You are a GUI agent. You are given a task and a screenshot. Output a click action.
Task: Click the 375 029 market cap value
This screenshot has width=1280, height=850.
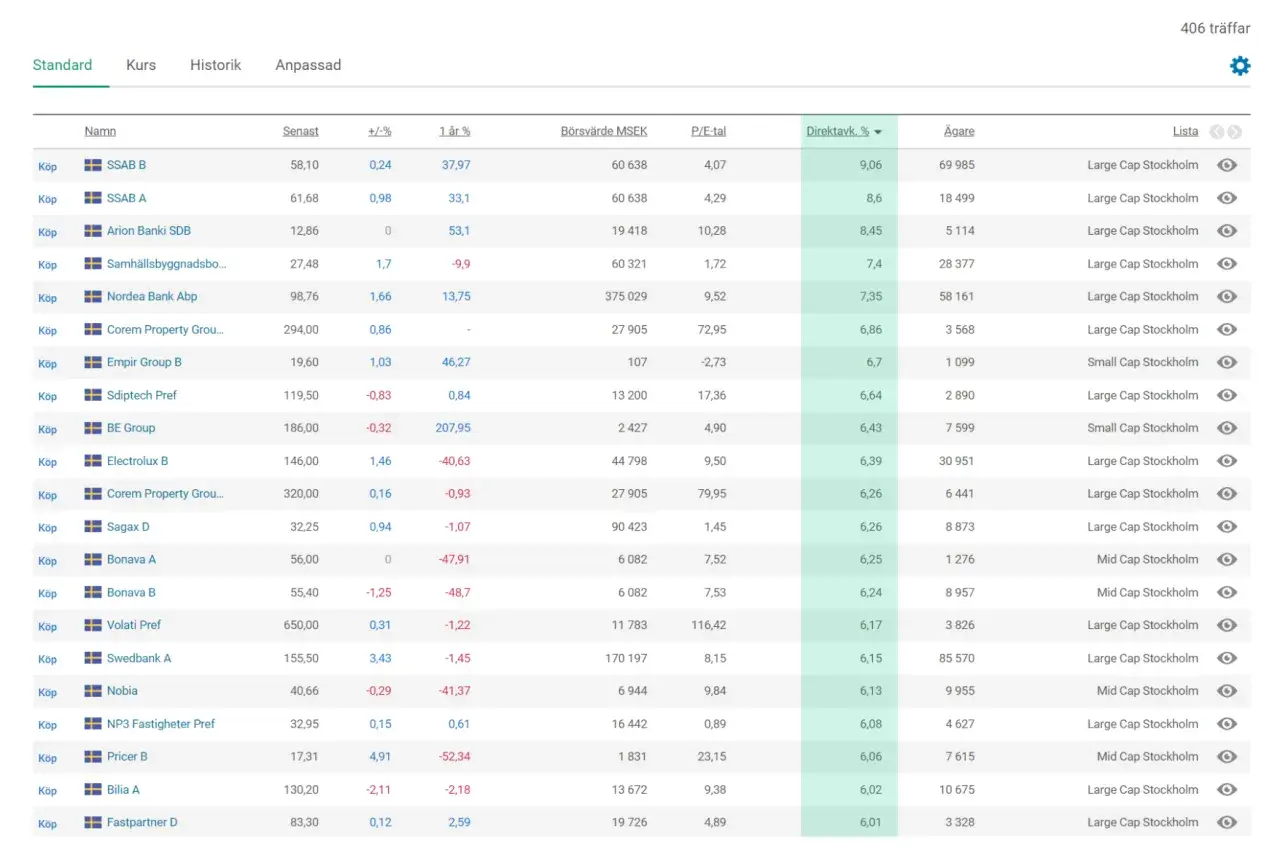(626, 297)
